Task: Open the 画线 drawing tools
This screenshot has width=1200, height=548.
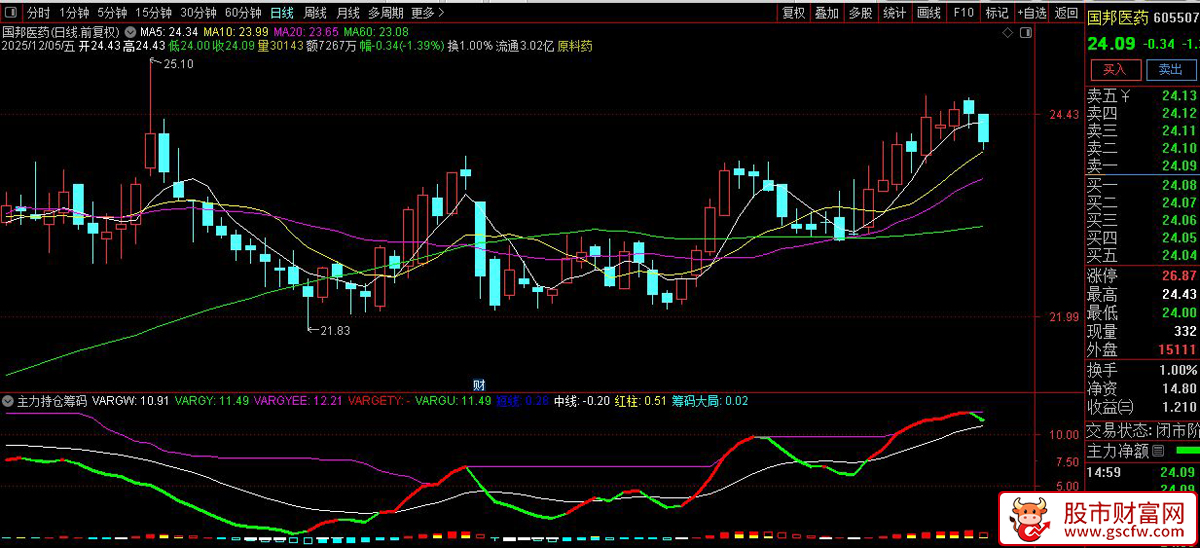Action: [x=929, y=13]
